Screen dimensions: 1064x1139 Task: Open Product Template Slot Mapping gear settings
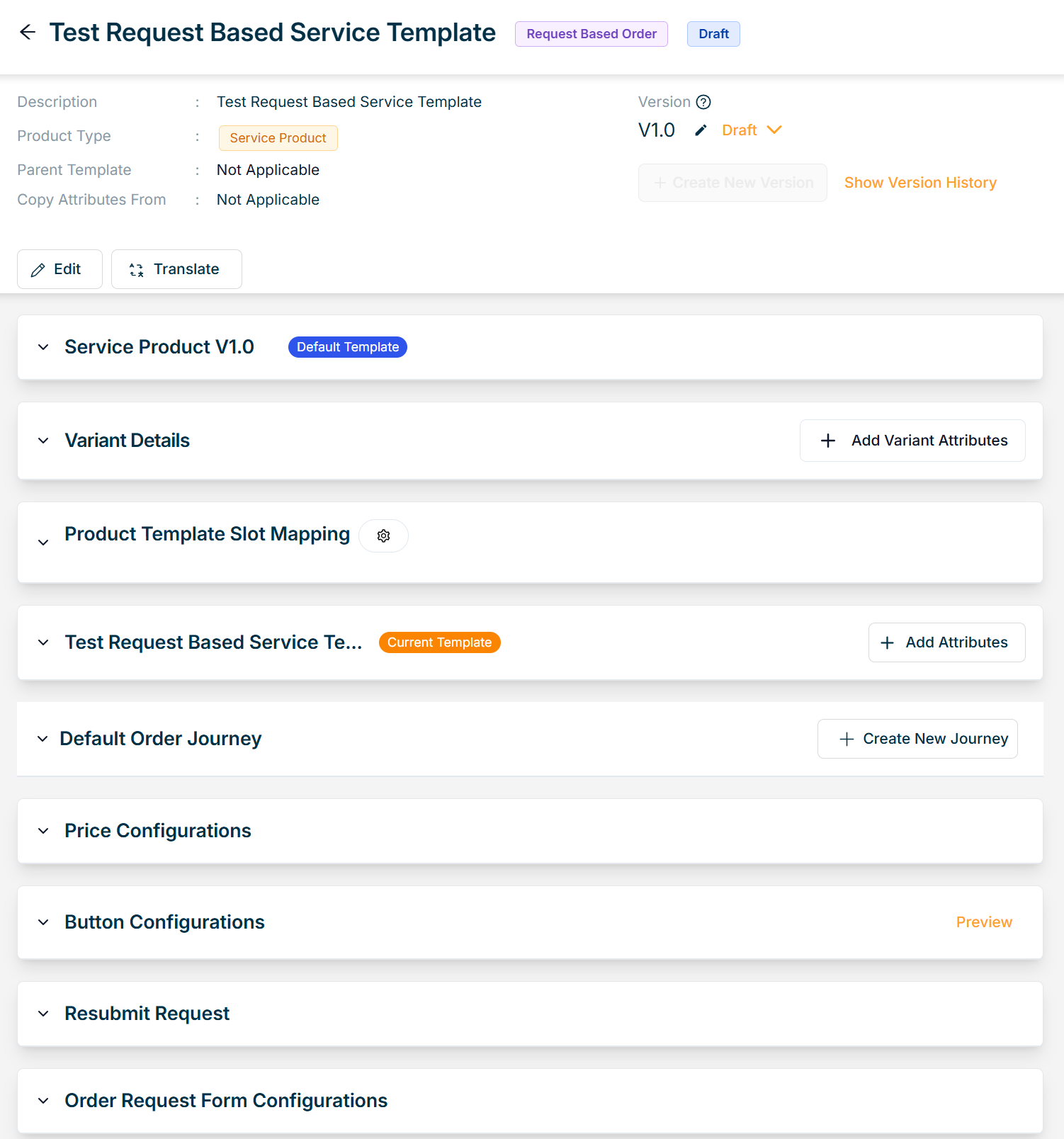(x=383, y=536)
